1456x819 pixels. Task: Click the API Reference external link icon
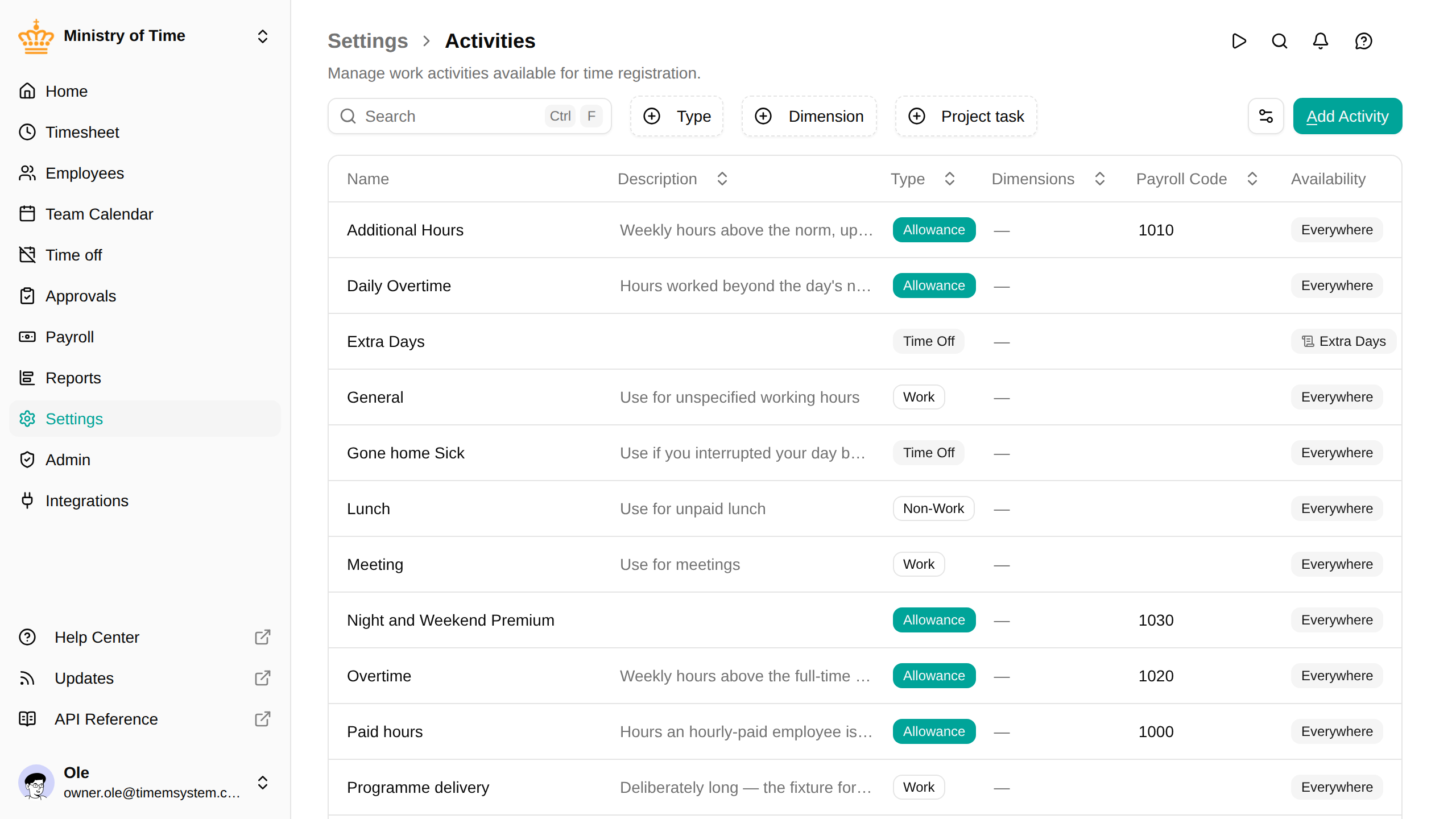262,719
